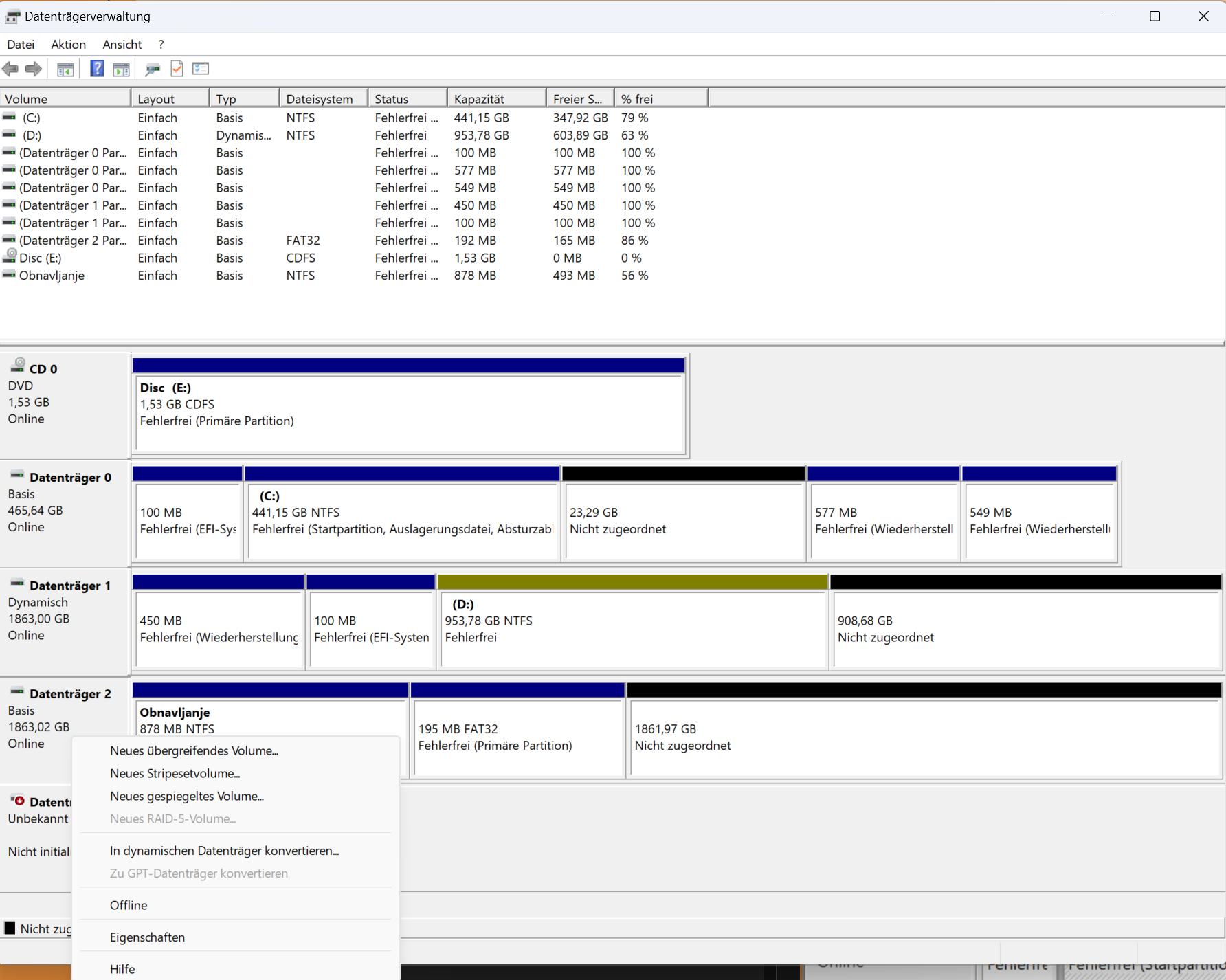This screenshot has width=1226, height=980.
Task: Click the red uninitialized disk icon
Action: pos(18,801)
